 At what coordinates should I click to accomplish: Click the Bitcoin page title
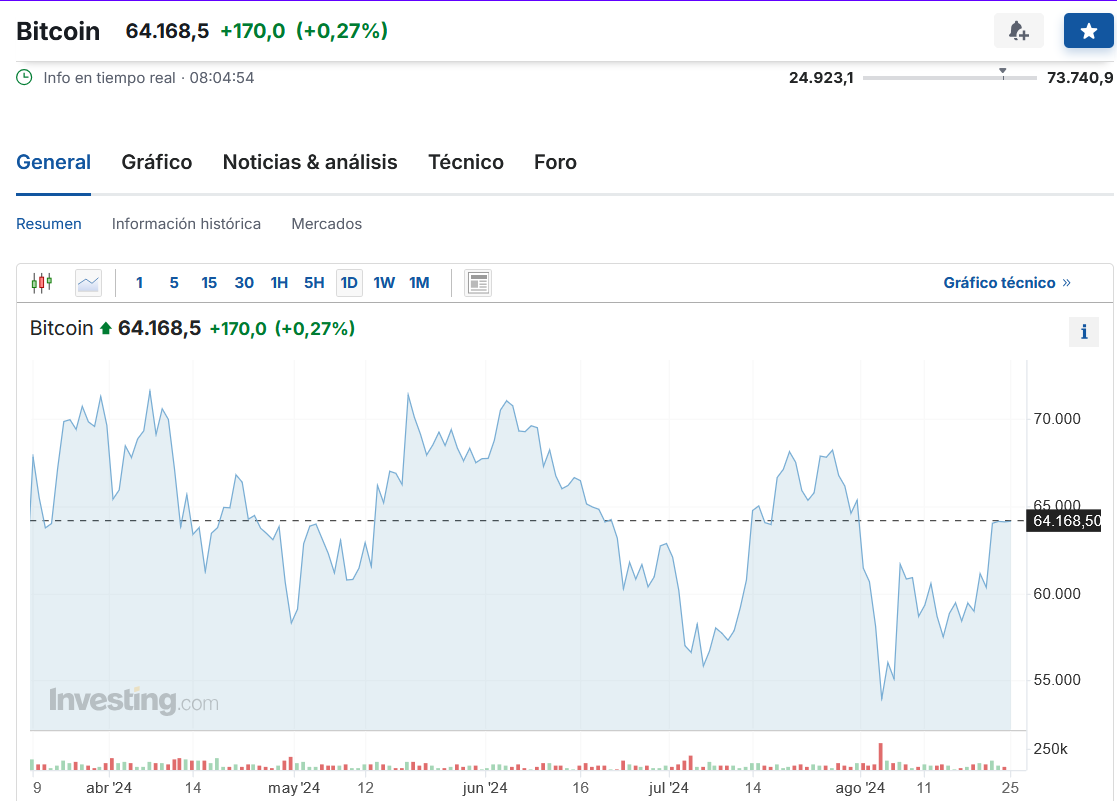(58, 31)
